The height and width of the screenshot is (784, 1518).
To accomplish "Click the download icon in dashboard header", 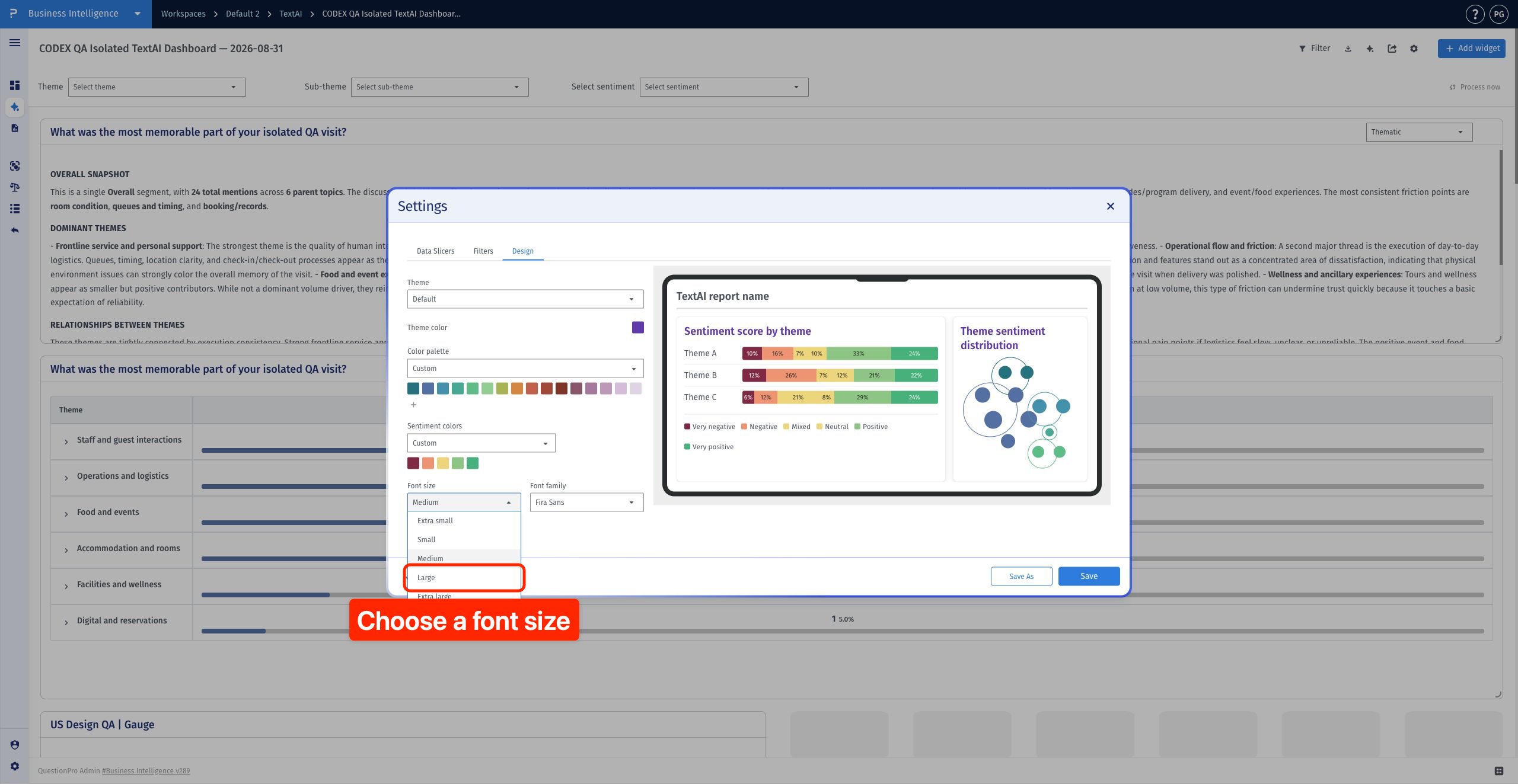I will (x=1348, y=49).
